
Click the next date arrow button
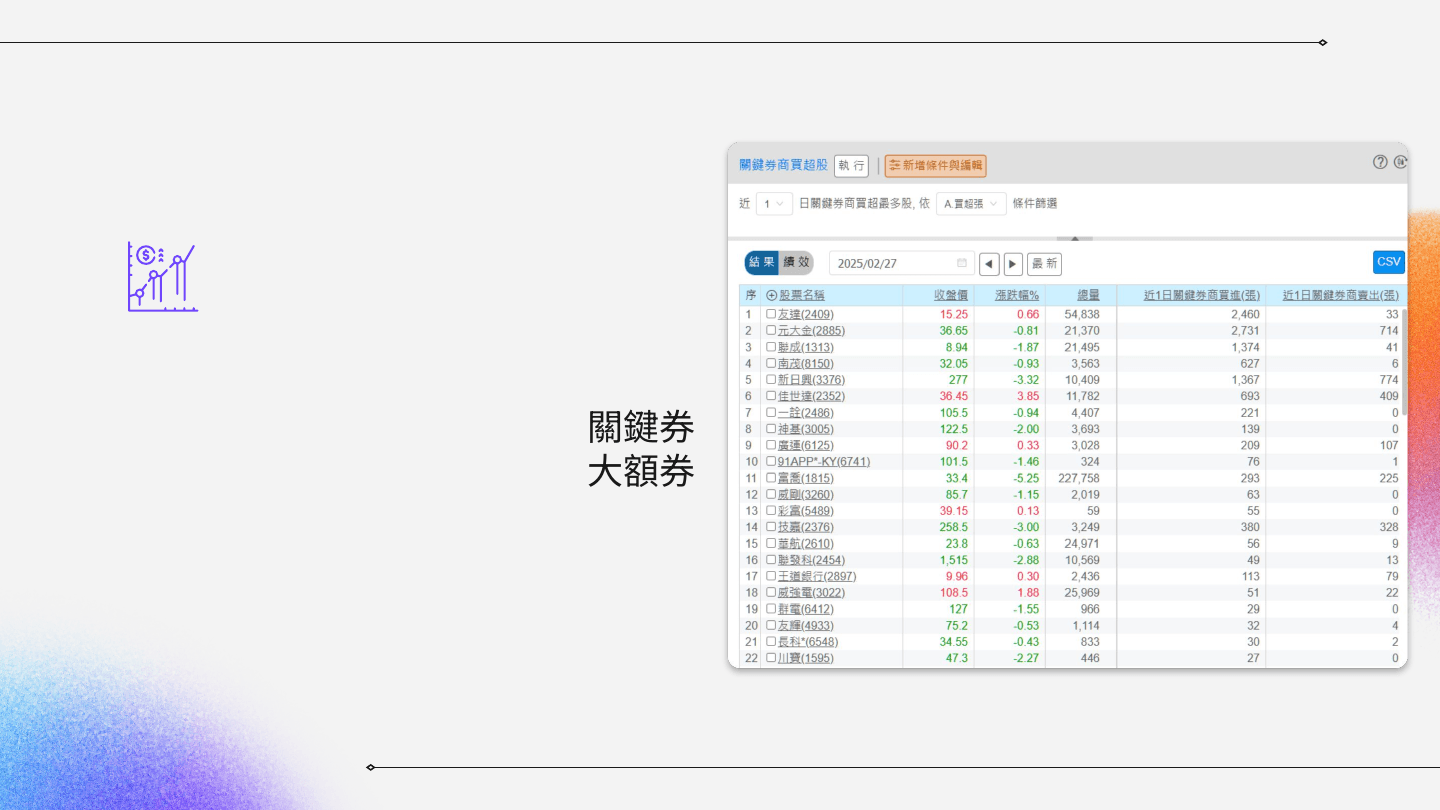(1013, 264)
